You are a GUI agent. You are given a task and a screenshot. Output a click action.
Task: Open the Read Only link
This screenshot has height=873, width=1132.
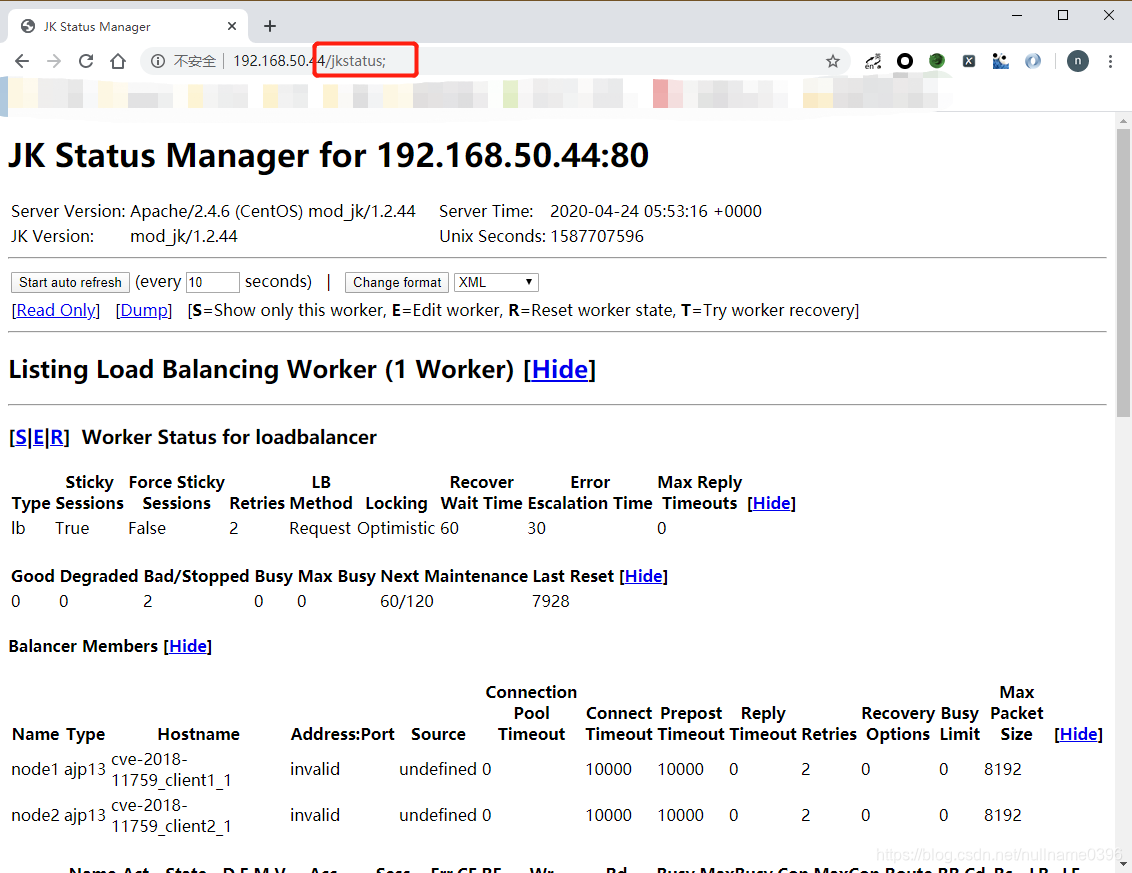pyautogui.click(x=56, y=310)
